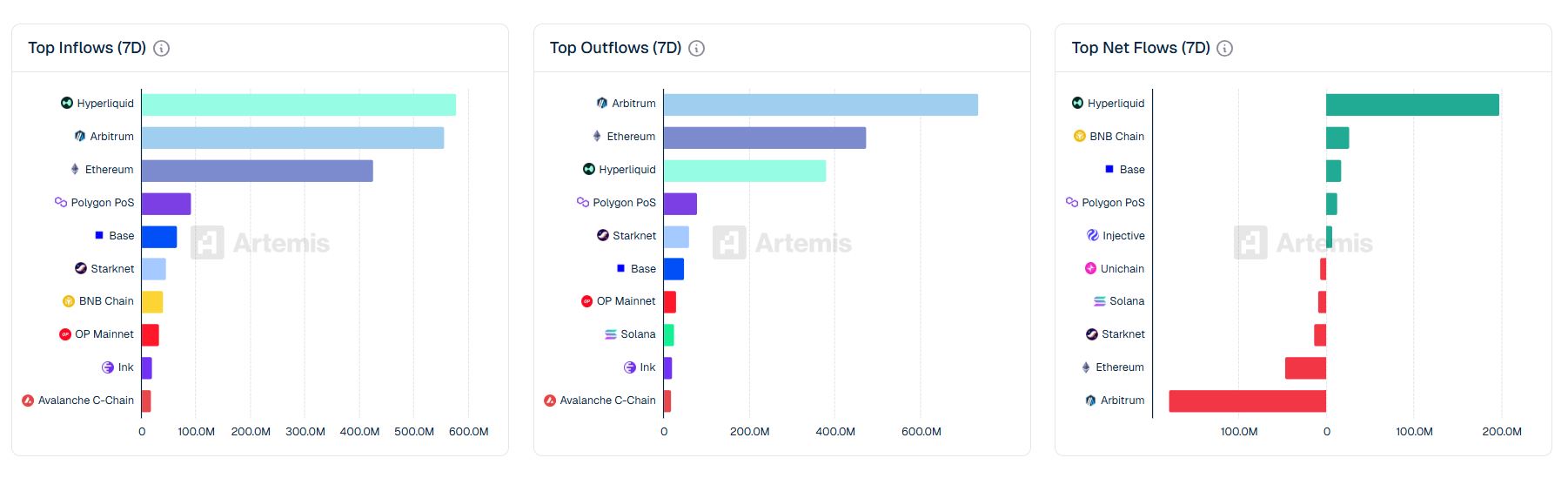
Task: Click Starknet label in Top Outflows
Action: click(x=634, y=236)
